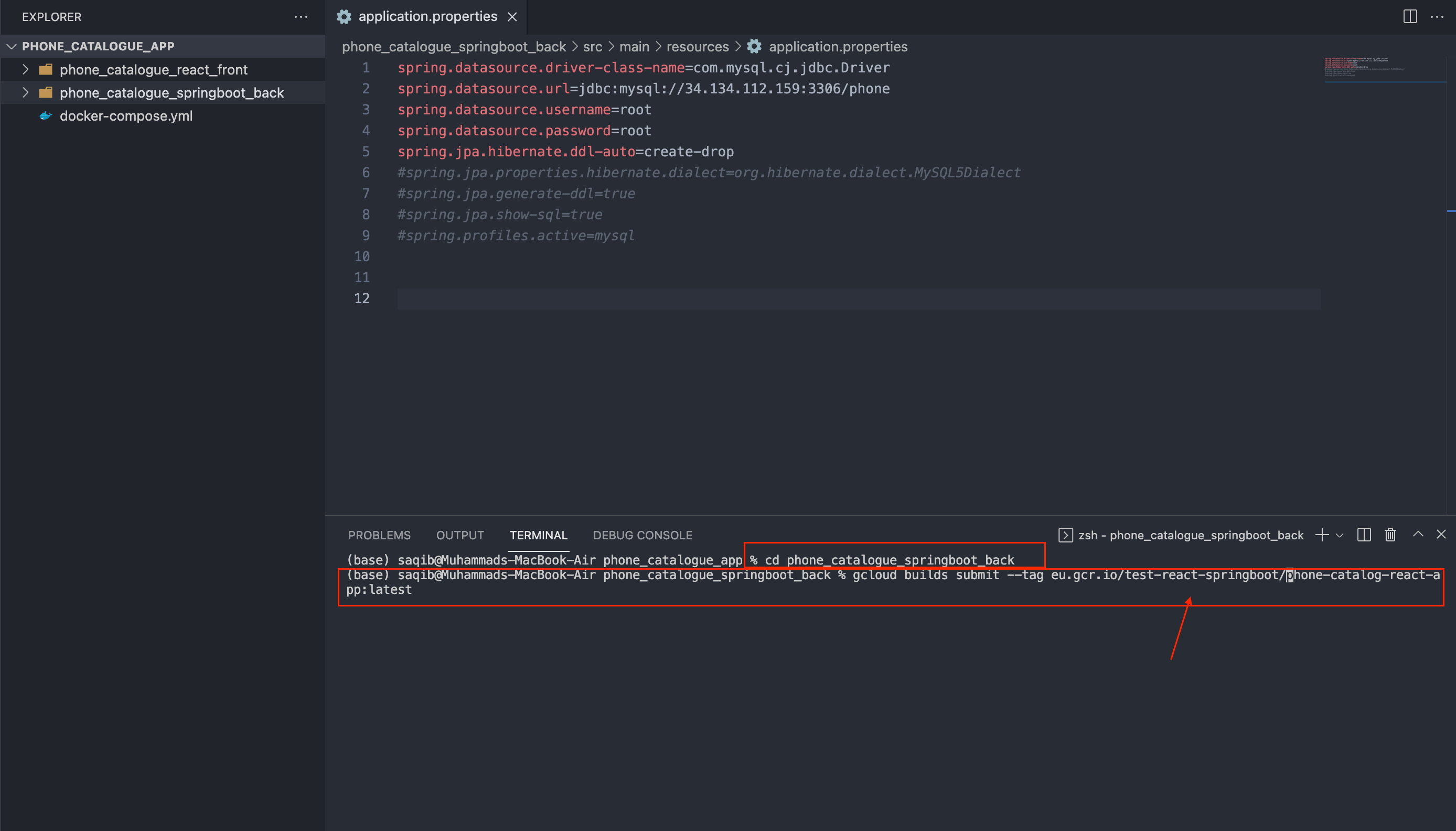Open editor more actions ellipsis menu
This screenshot has height=831, width=1456.
1437,17
